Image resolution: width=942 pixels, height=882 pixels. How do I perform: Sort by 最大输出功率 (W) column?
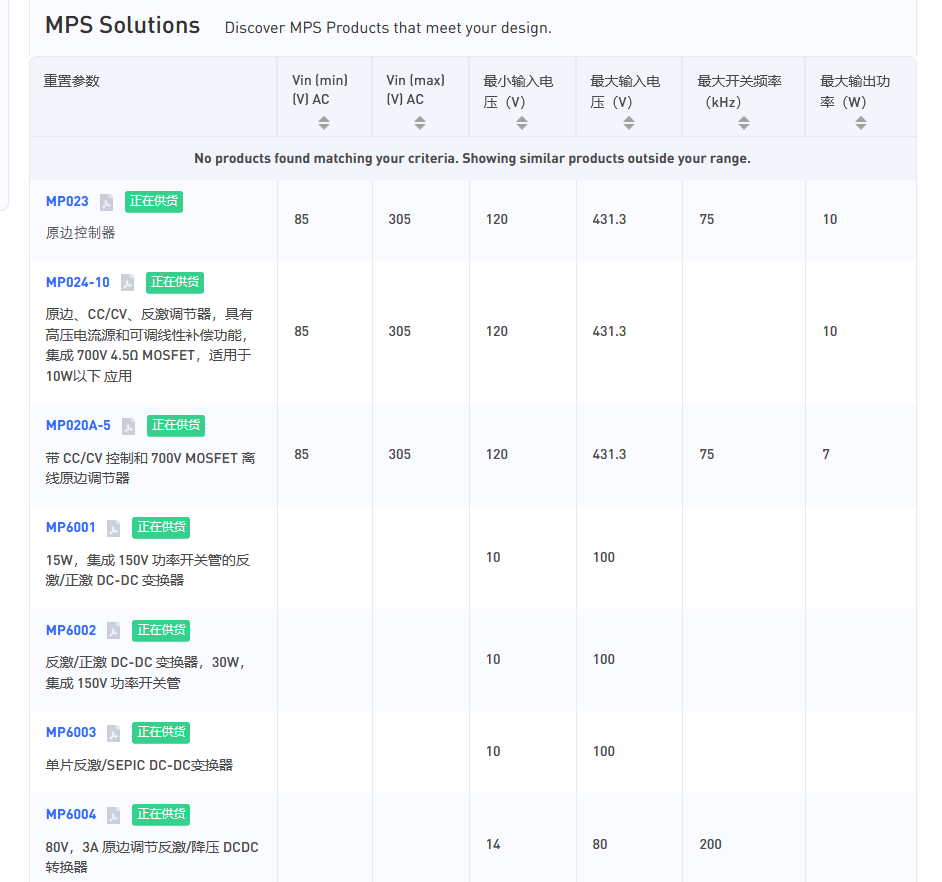point(861,123)
